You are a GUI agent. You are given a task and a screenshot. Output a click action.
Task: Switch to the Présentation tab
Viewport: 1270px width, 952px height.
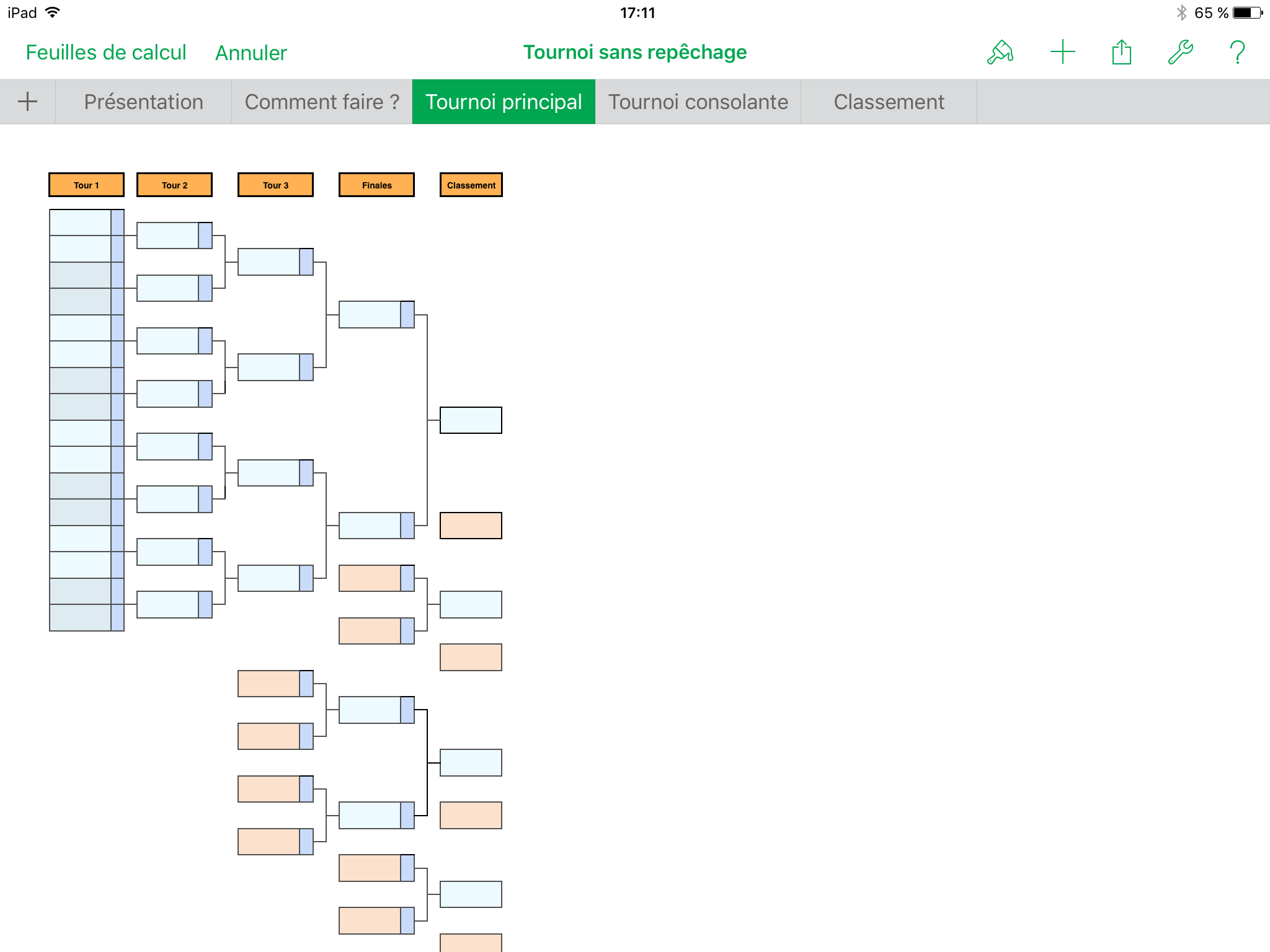pyautogui.click(x=143, y=102)
